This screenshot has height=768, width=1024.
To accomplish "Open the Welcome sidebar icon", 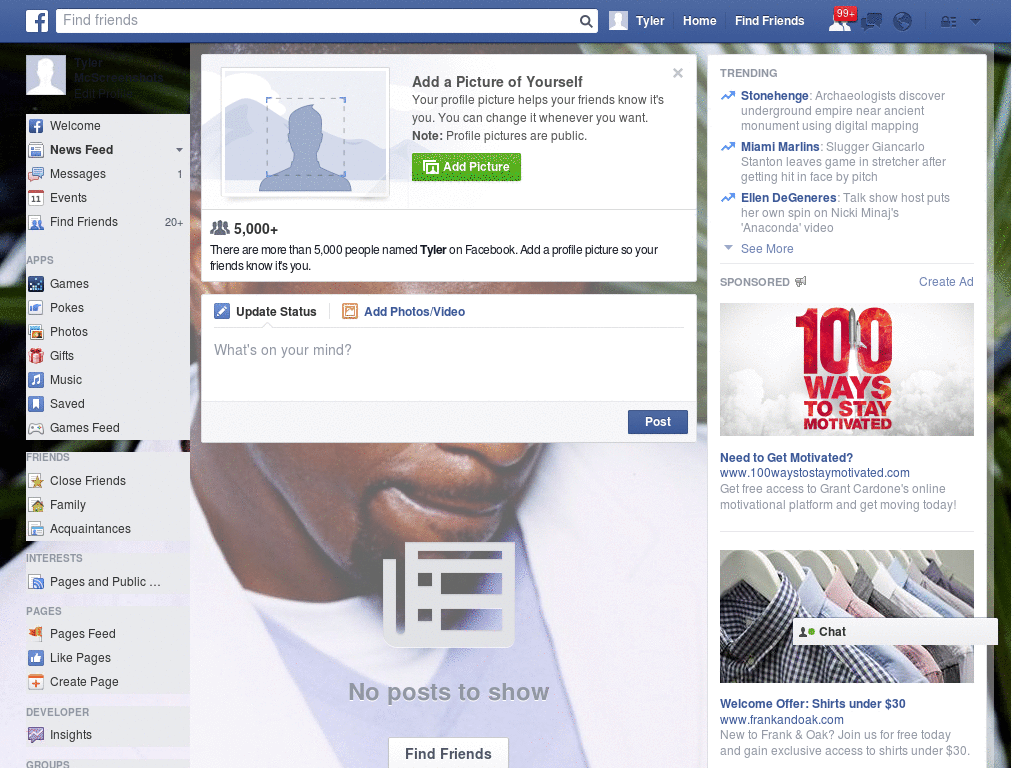I will tap(36, 126).
